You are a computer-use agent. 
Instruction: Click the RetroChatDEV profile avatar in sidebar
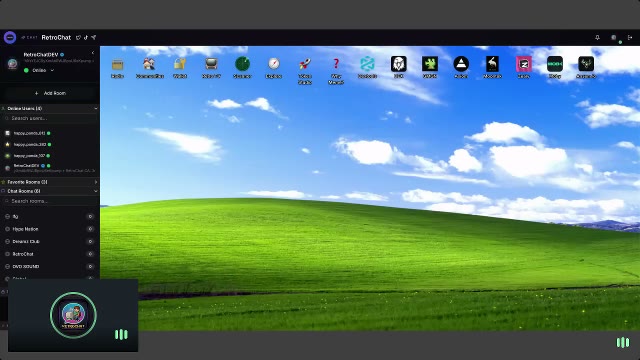[x=13, y=64]
